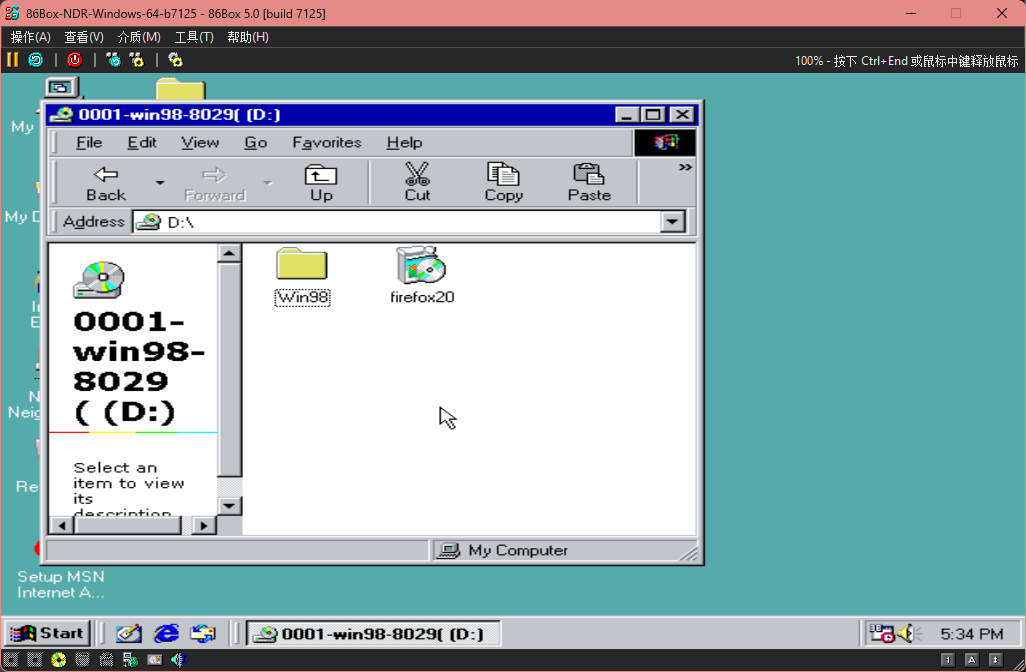Open 86Box 操作(A) menu
The width and height of the screenshot is (1026, 672).
(x=31, y=37)
